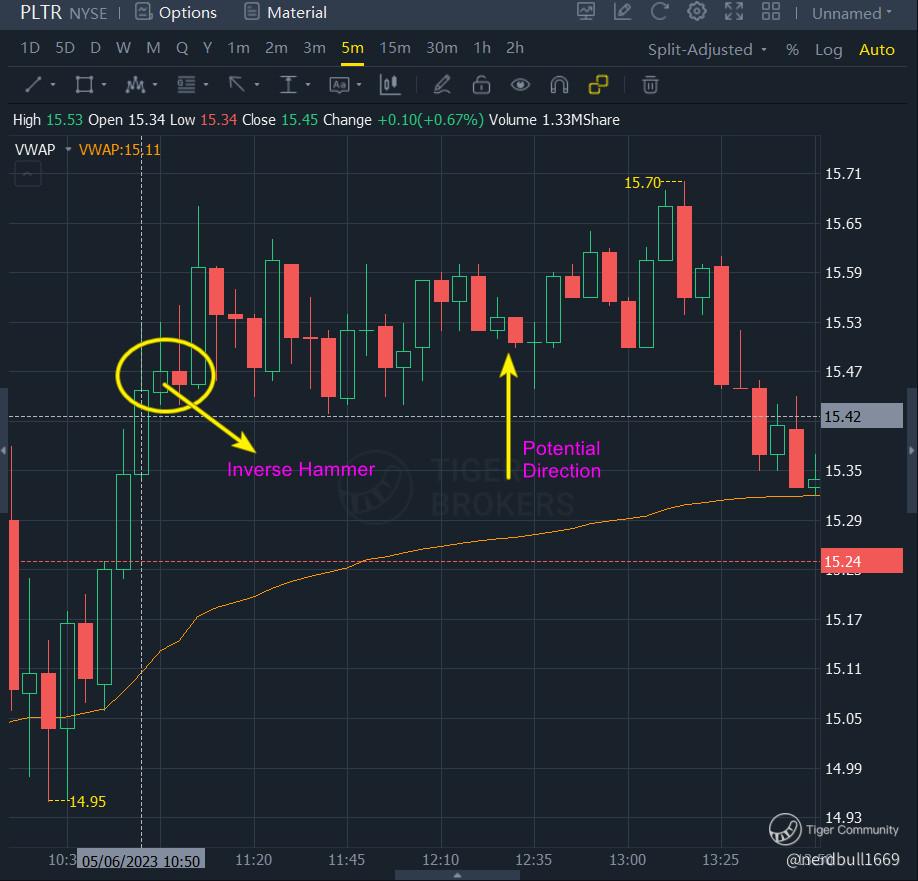
Task: Refresh the chart with the reload icon
Action: coord(659,12)
